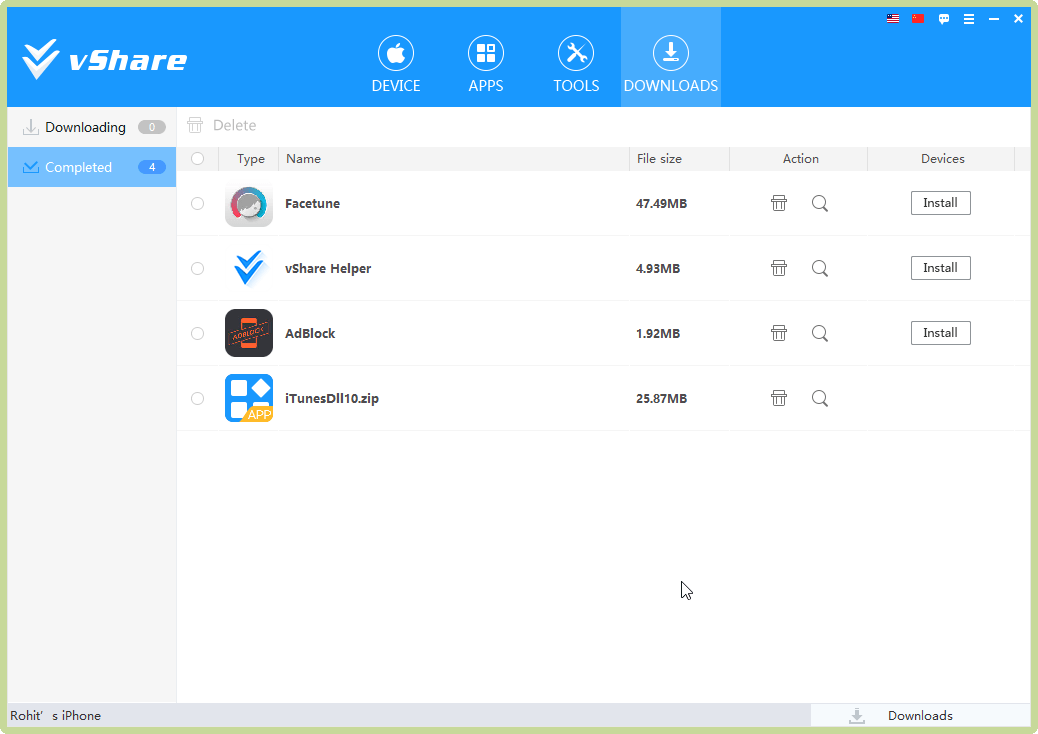Click the 47.49MB file size value
1038x734 pixels.
pos(661,203)
